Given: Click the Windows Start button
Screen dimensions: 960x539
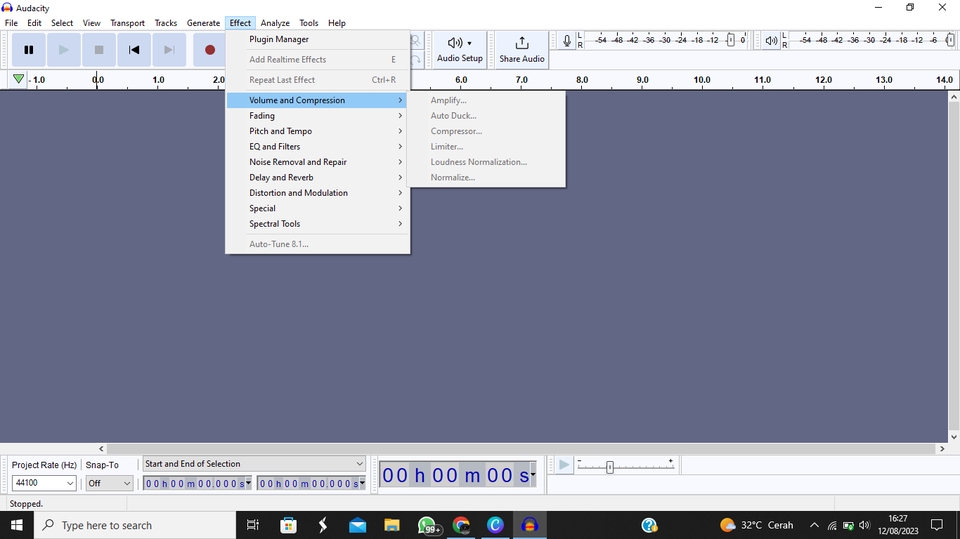Looking at the screenshot, I should (x=17, y=526).
